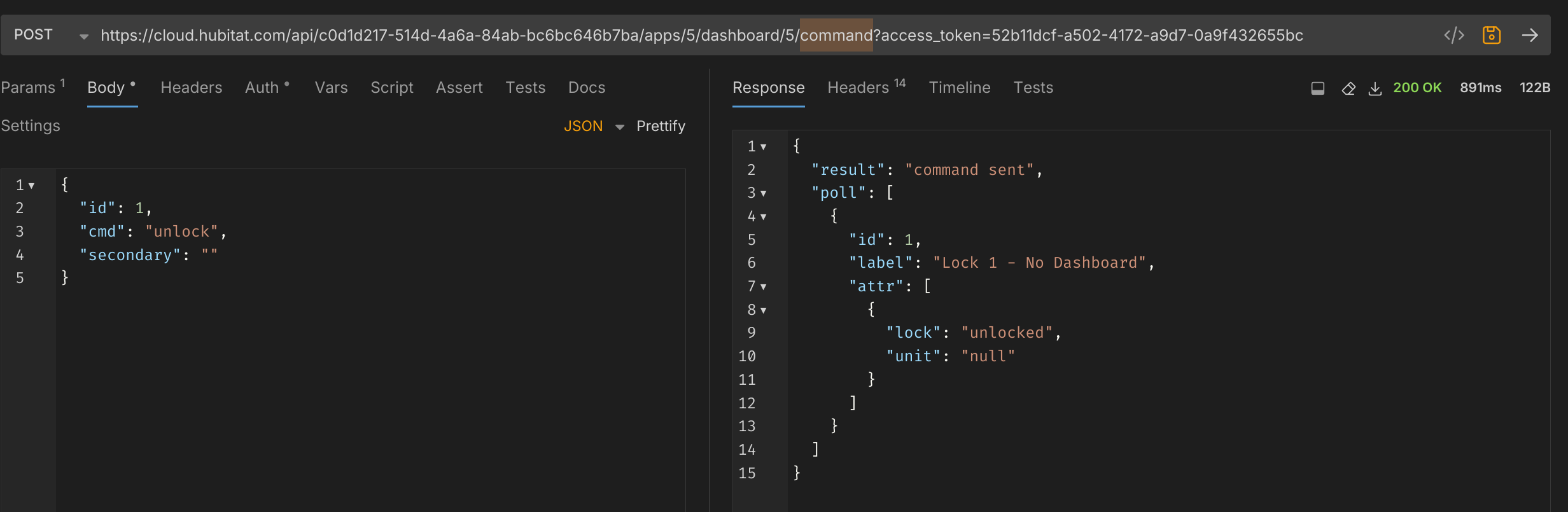Open the request Headers tab
The height and width of the screenshot is (512, 1568).
191,88
